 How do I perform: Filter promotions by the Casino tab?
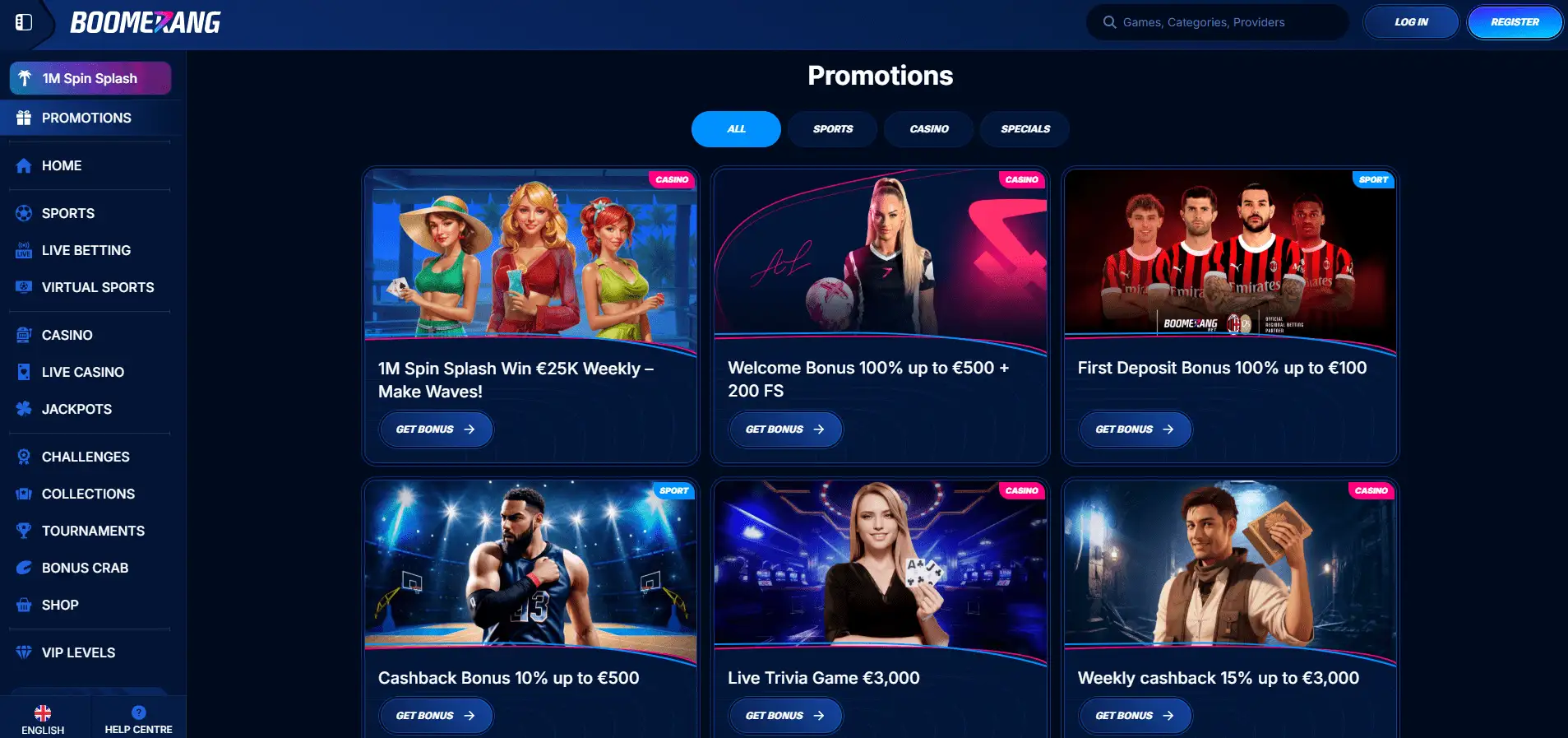pyautogui.click(x=929, y=129)
